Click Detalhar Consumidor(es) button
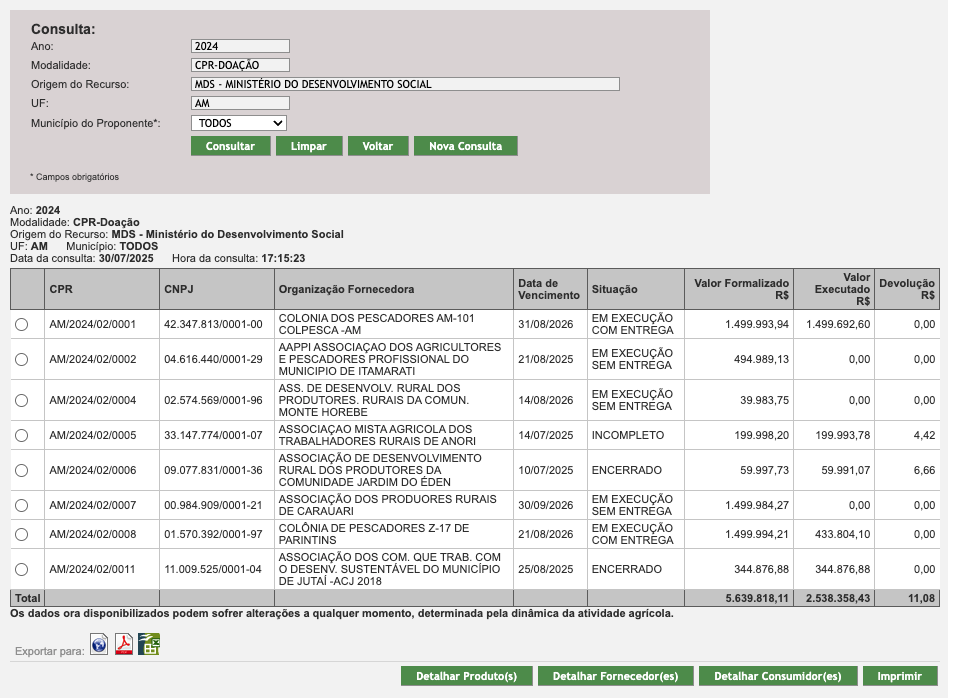This screenshot has height=700, width=964. 777,677
